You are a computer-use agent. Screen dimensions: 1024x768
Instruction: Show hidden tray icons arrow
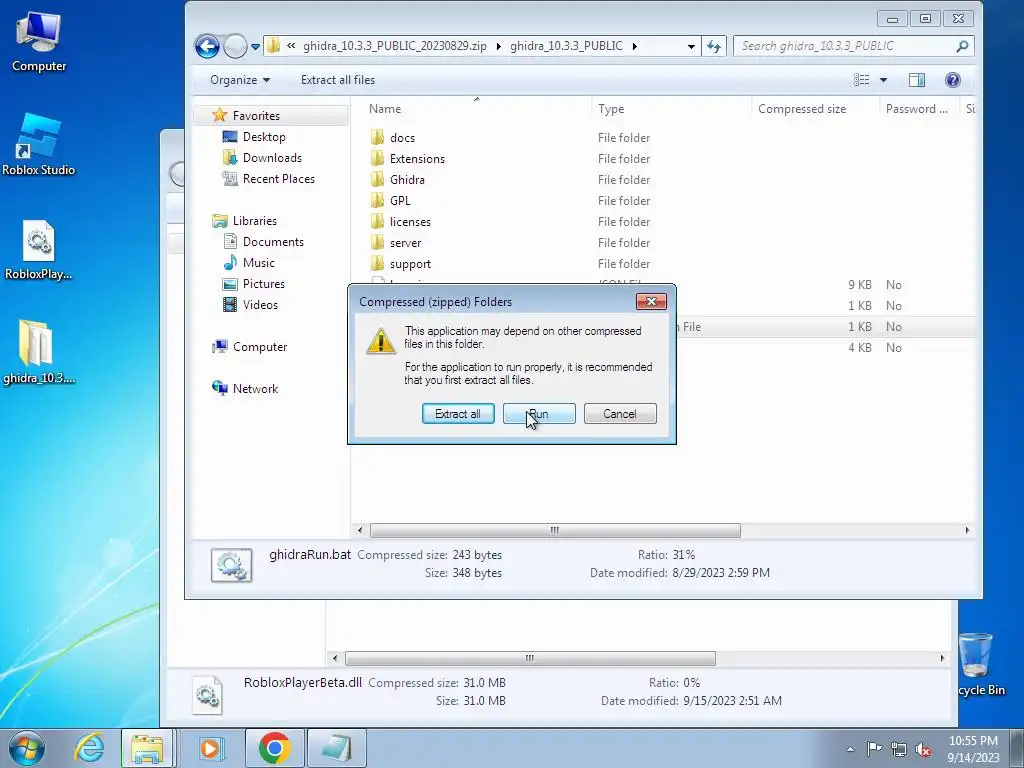pyautogui.click(x=850, y=749)
